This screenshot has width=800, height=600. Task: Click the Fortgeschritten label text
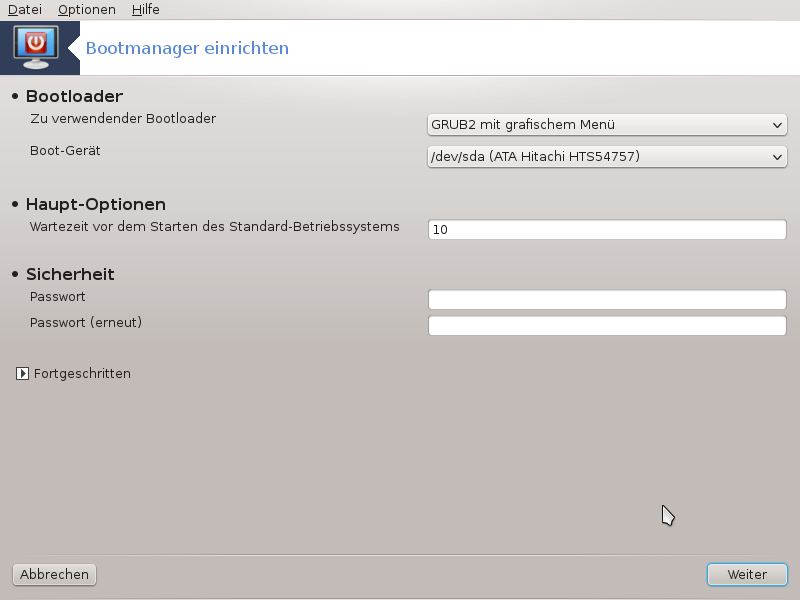(x=82, y=373)
